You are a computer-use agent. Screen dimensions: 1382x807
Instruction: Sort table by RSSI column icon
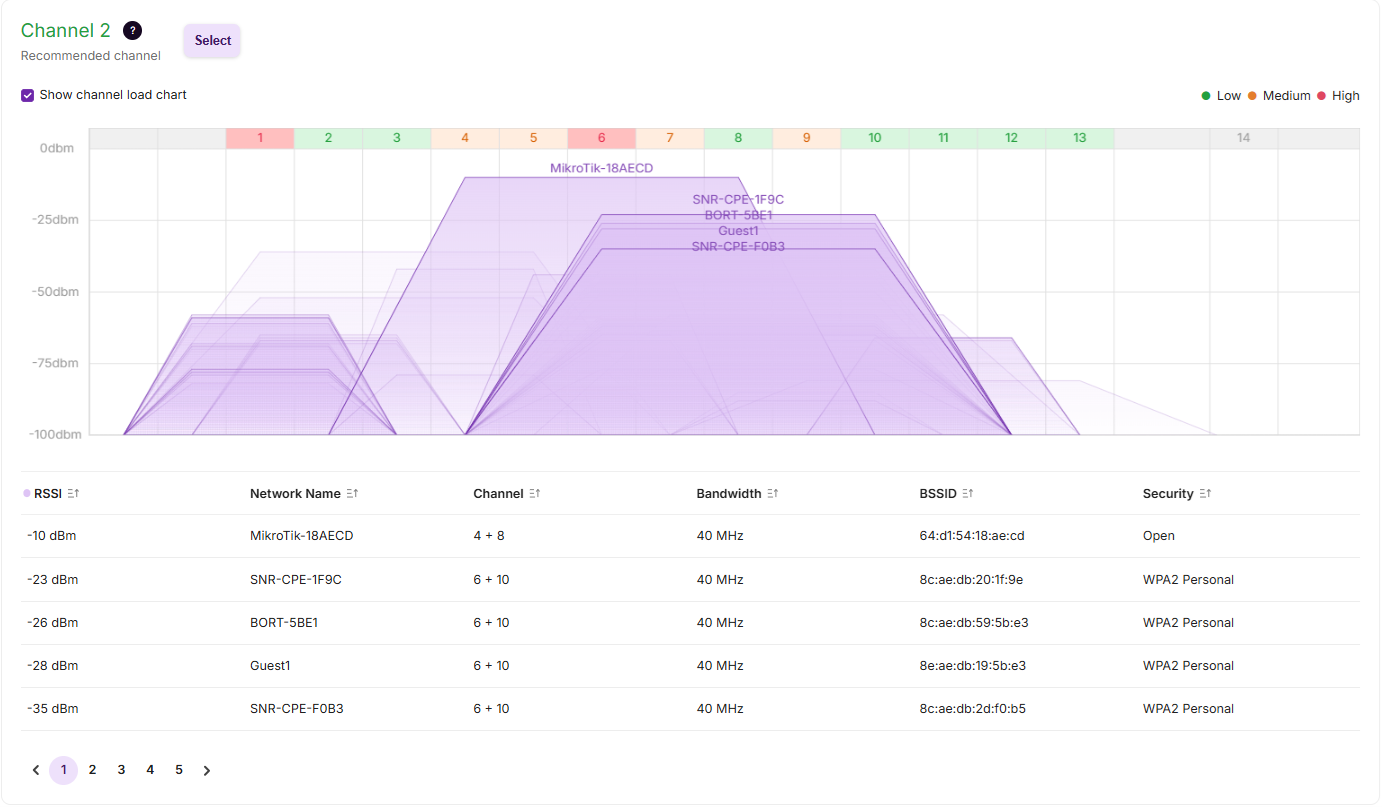tap(73, 494)
